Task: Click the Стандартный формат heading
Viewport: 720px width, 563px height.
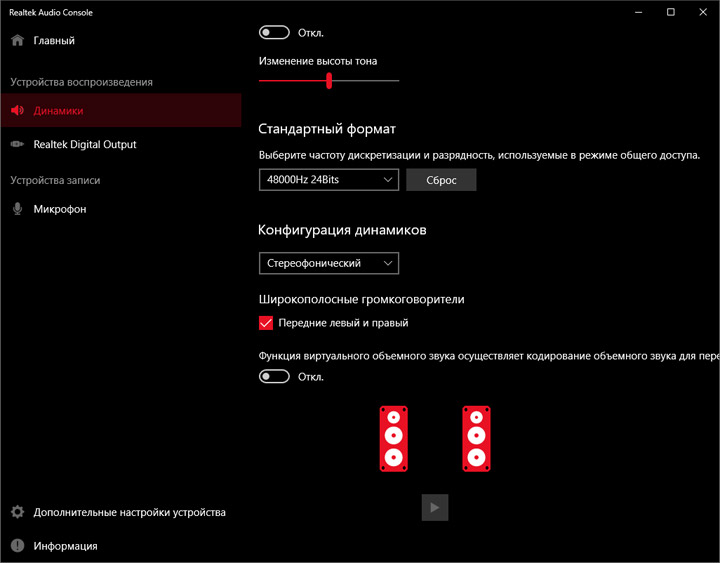Action: (327, 129)
